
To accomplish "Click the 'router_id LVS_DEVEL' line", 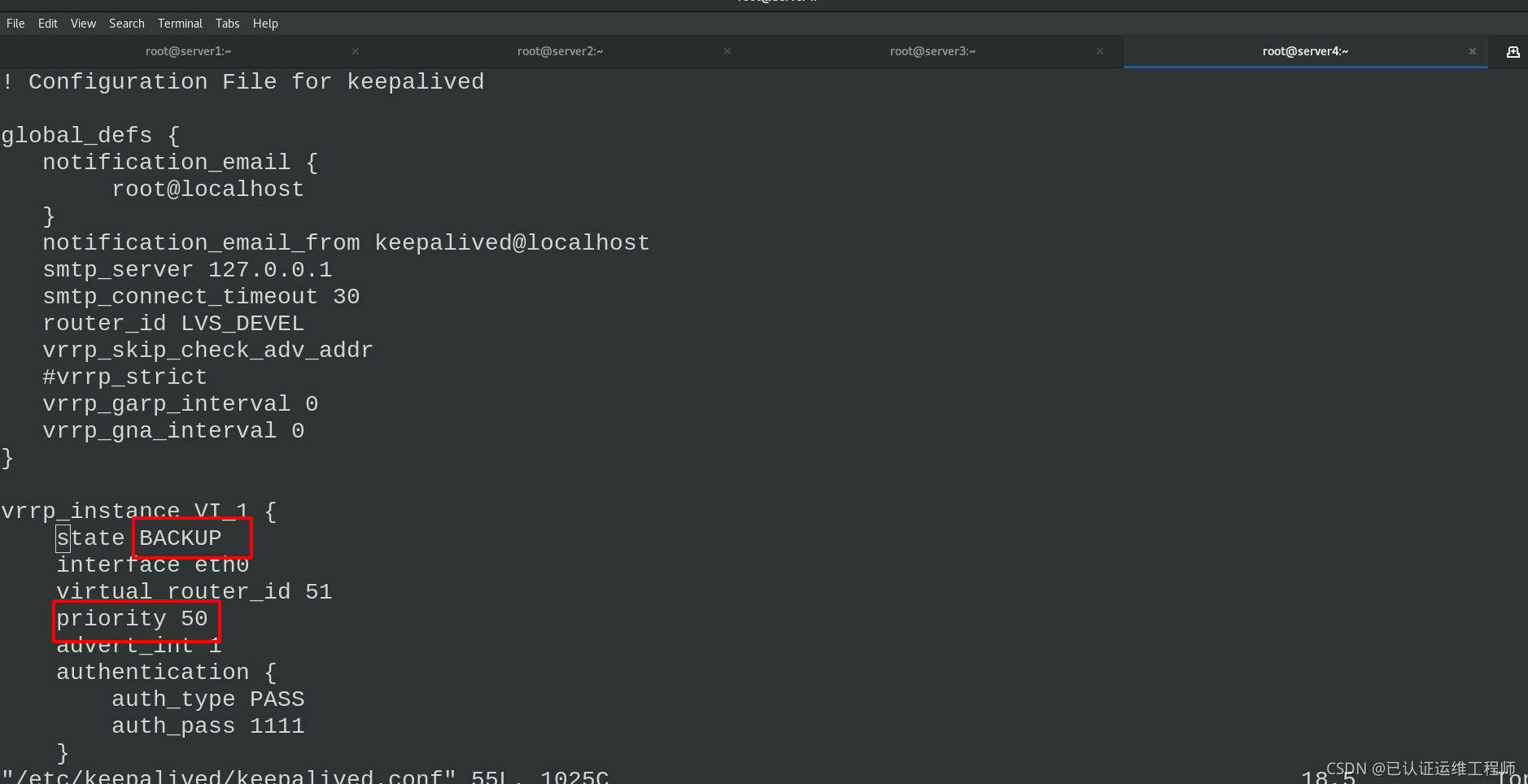I will point(173,324).
